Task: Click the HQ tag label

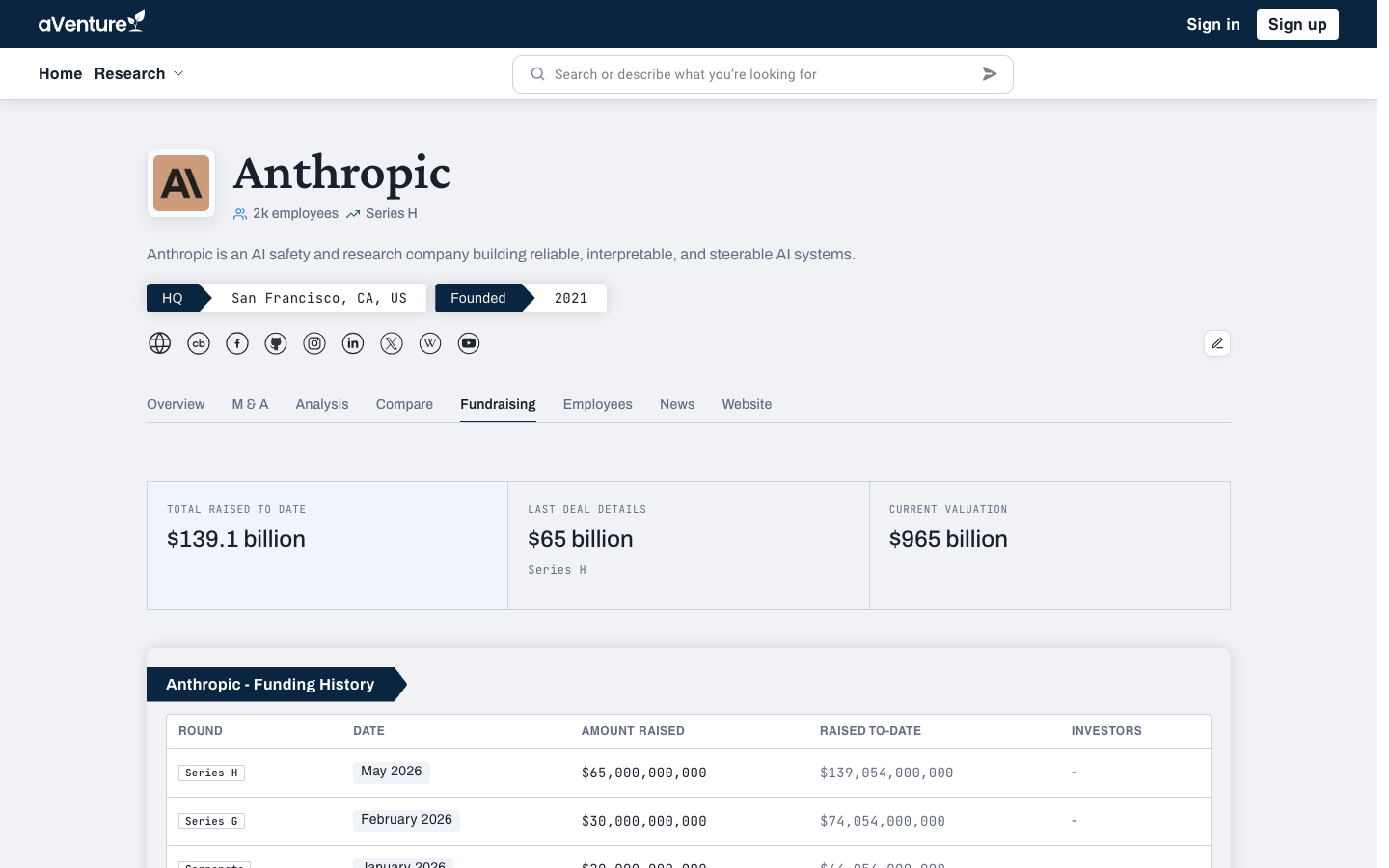Action: pos(173,298)
